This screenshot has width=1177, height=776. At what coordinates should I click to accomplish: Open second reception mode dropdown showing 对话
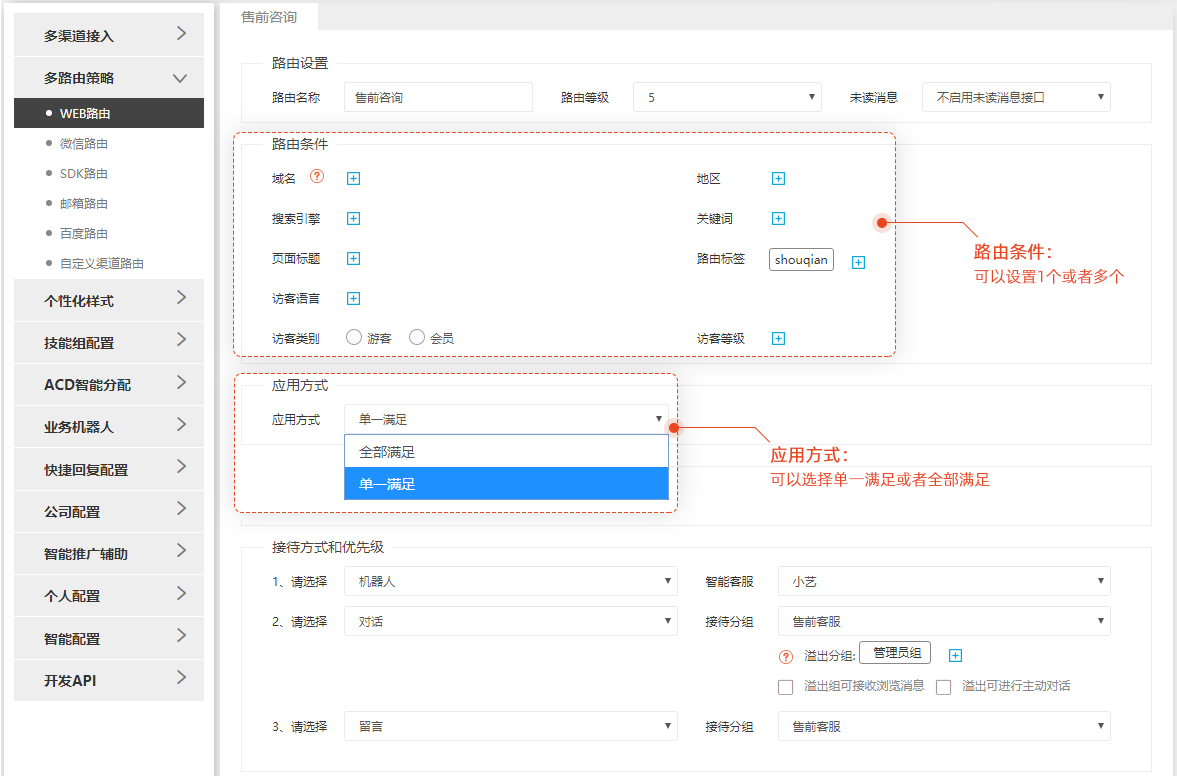pos(511,621)
